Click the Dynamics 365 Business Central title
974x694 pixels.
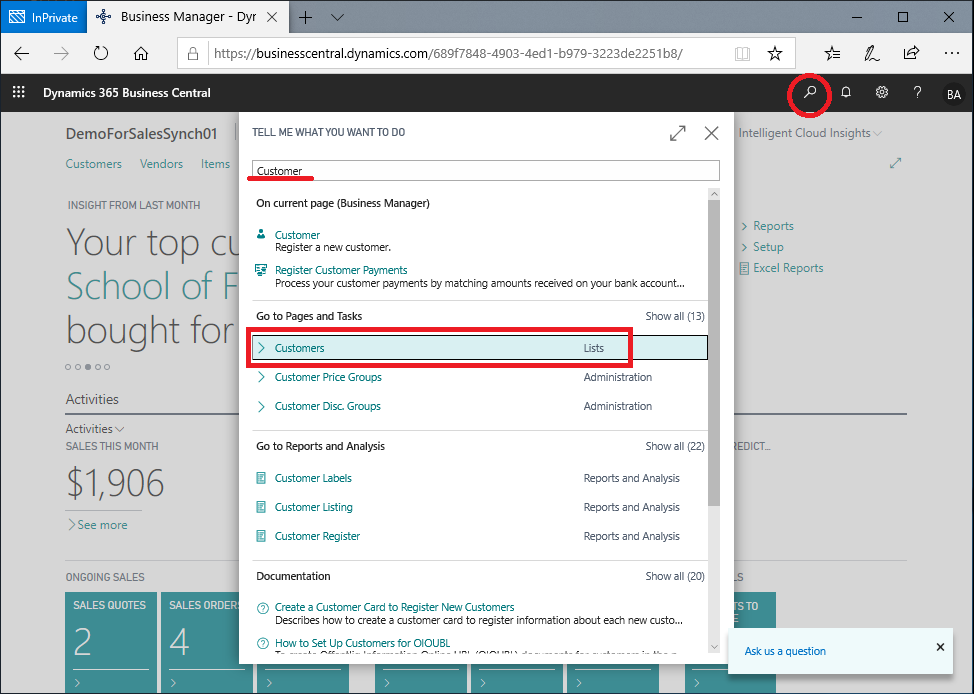[127, 93]
